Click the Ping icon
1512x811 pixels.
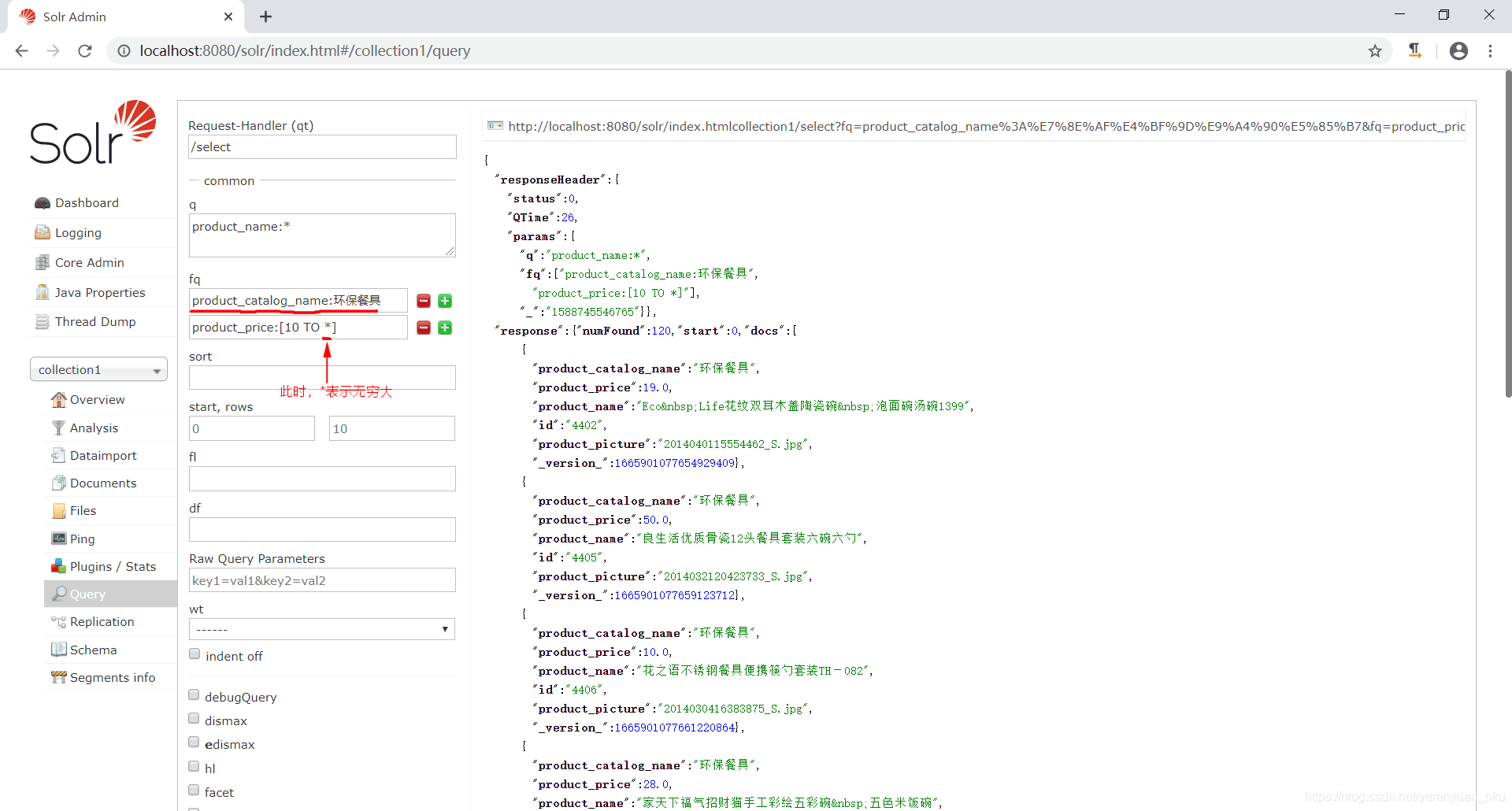58,539
